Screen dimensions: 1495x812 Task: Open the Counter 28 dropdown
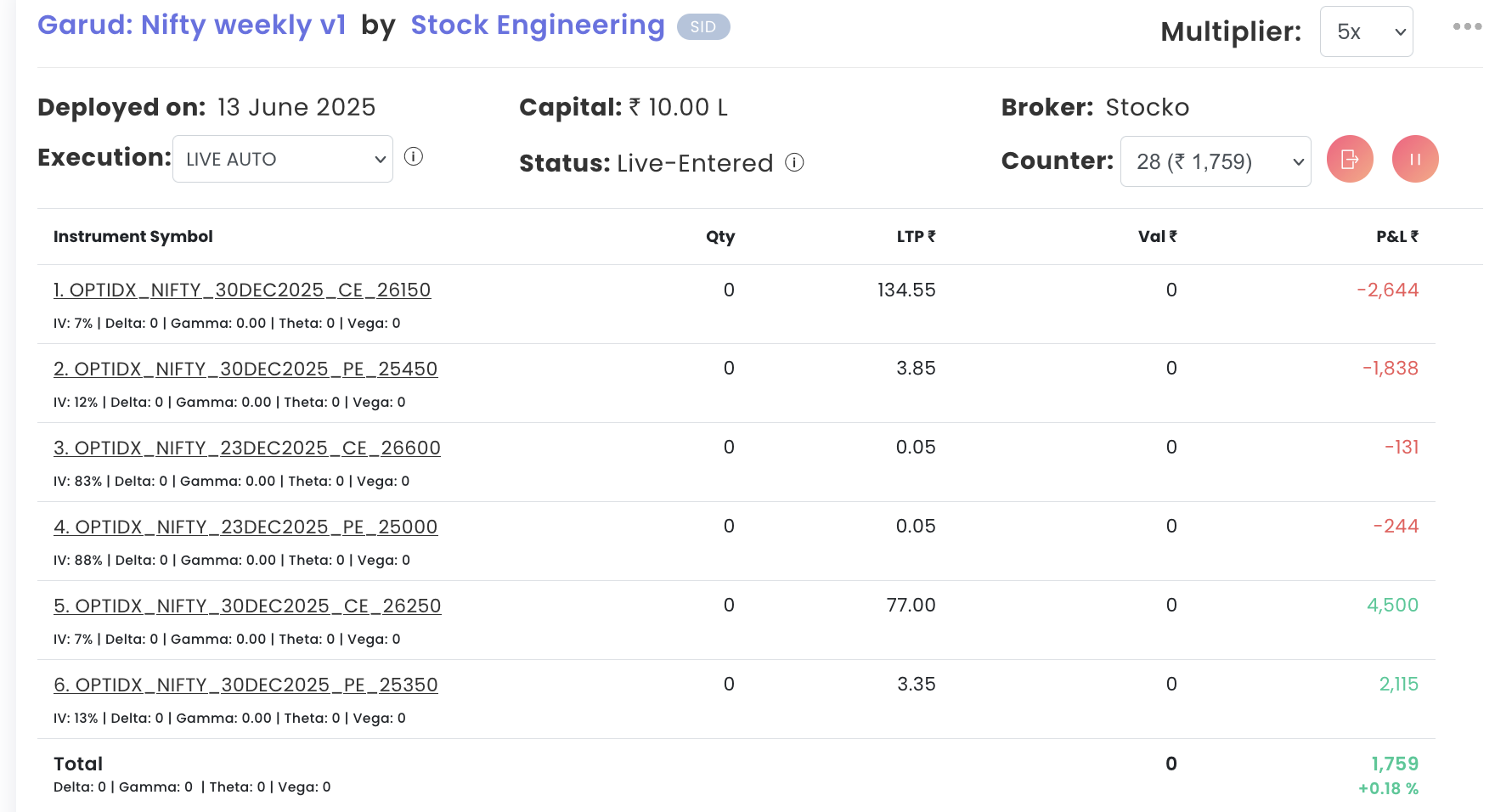point(1216,161)
